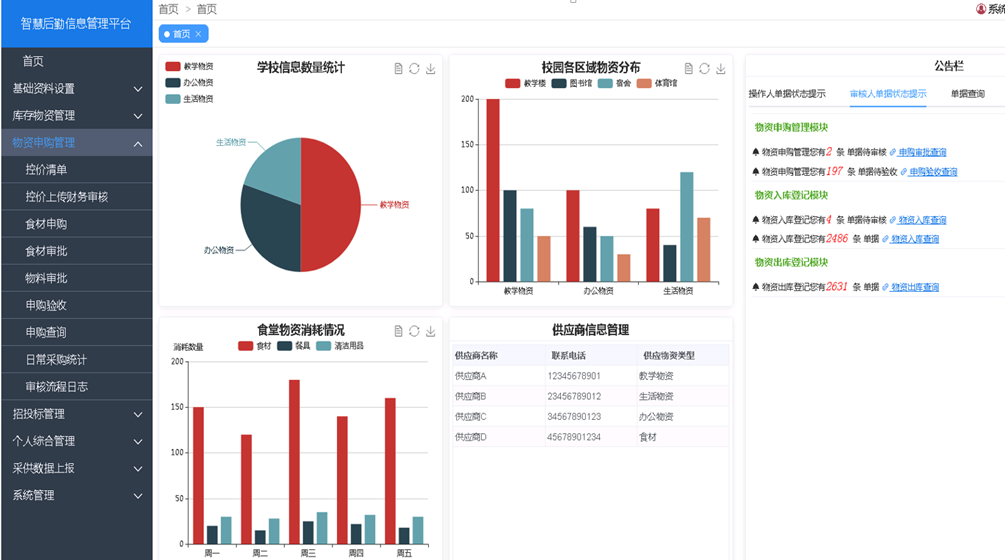Follow the 物资出库查询 link
1005x560 pixels.
pos(914,288)
